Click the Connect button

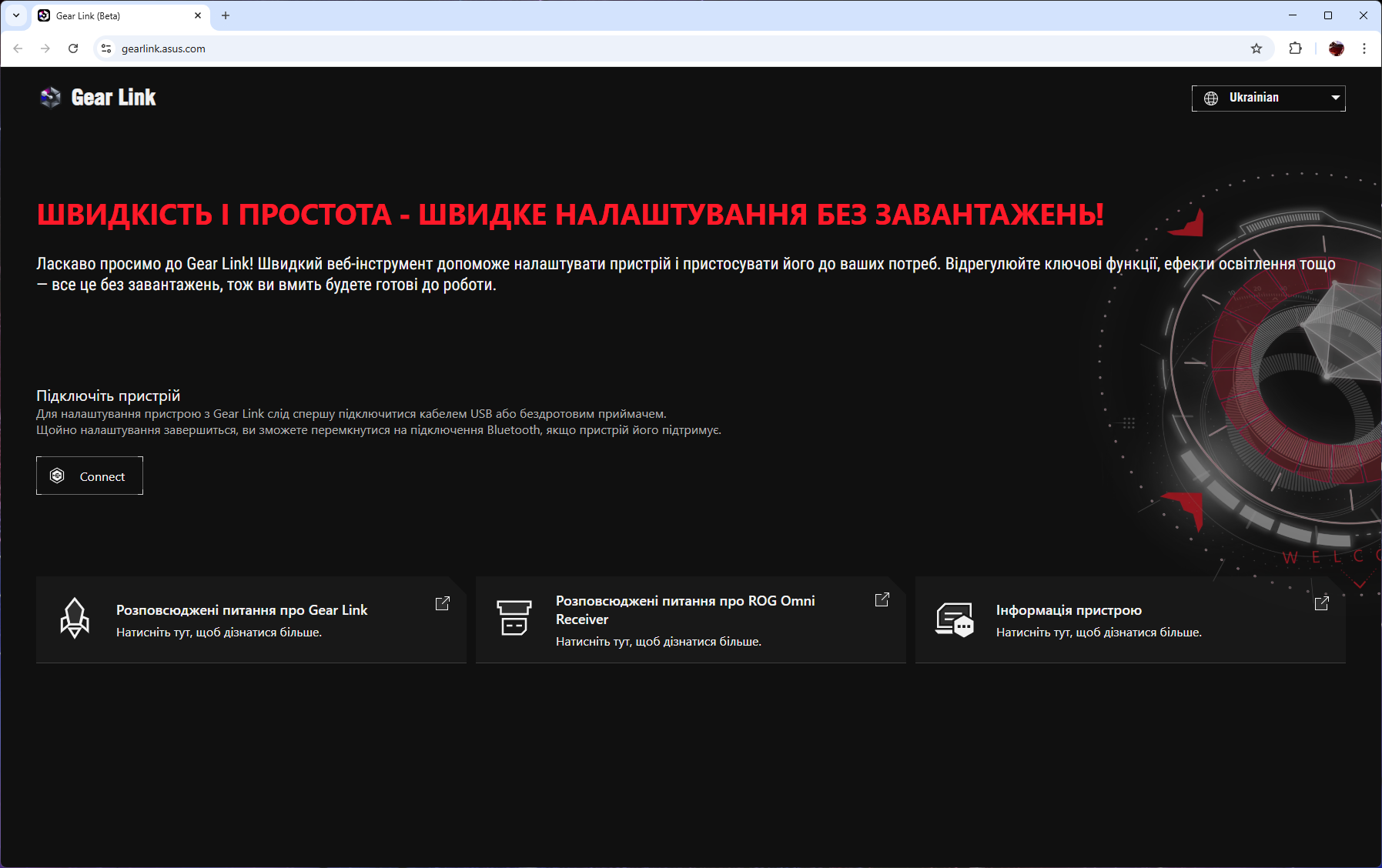click(x=89, y=476)
